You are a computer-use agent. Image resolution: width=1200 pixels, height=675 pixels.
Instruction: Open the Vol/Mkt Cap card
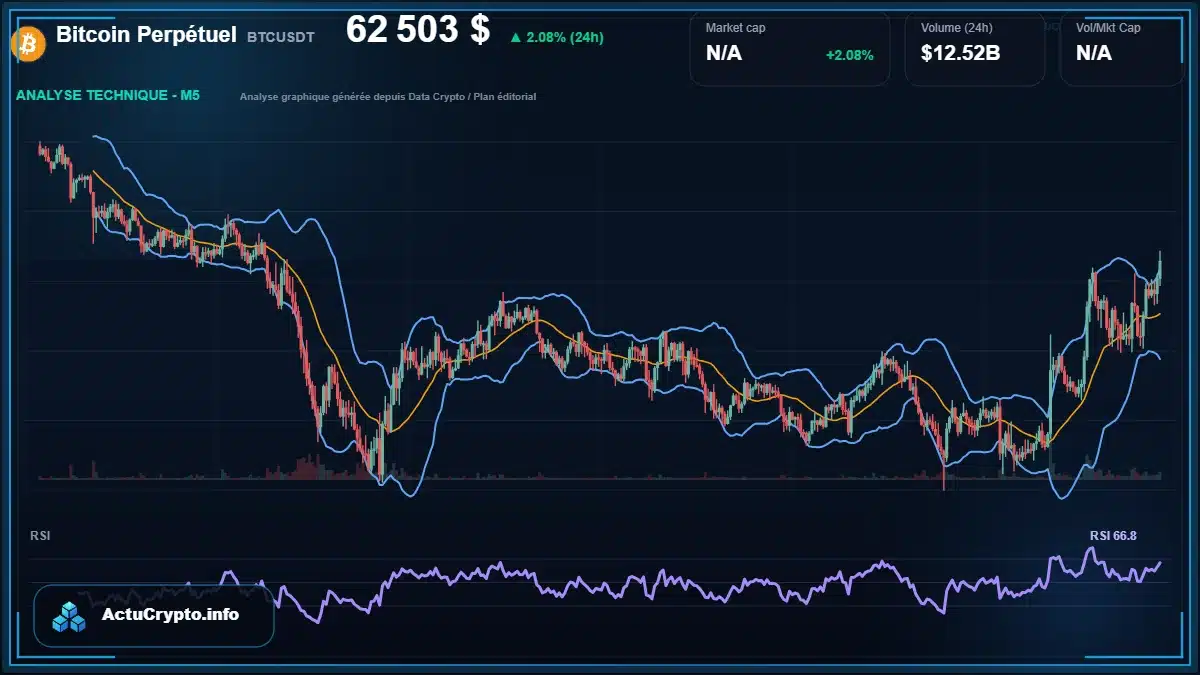1122,49
